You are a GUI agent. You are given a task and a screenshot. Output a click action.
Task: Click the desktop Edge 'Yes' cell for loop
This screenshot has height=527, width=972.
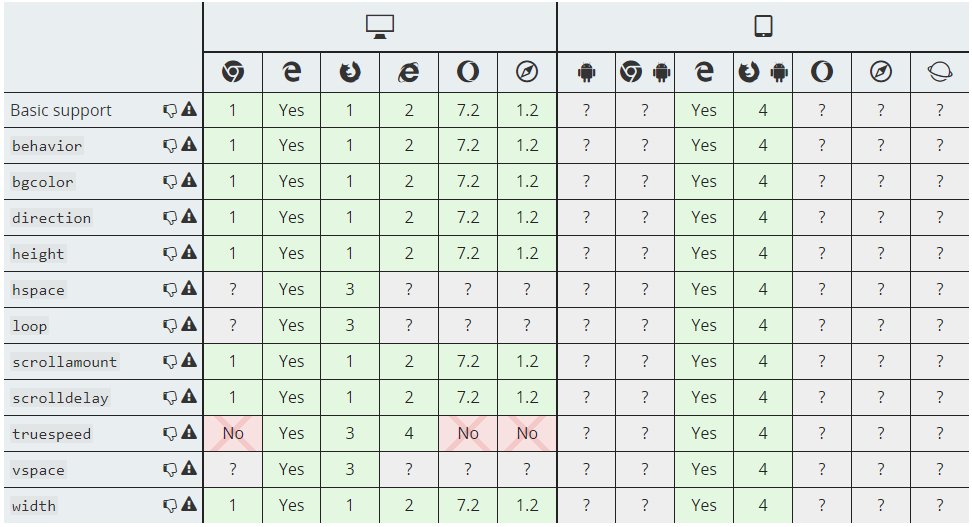point(291,325)
